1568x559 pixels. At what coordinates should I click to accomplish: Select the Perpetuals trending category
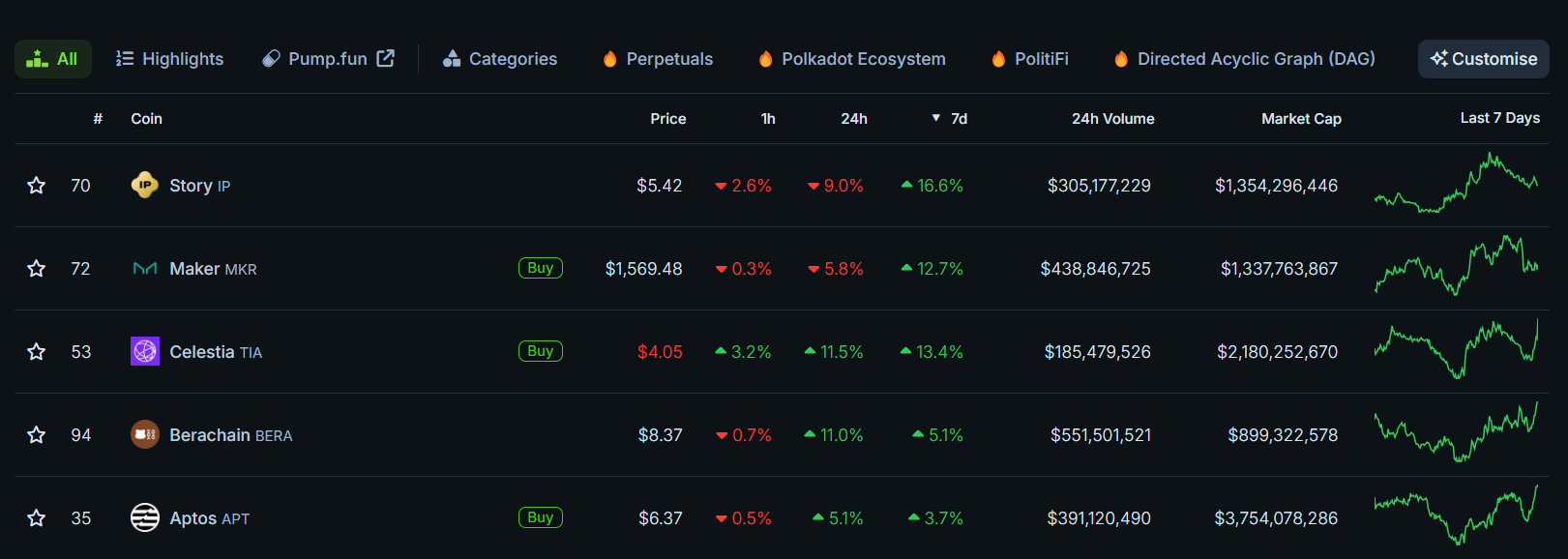658,59
